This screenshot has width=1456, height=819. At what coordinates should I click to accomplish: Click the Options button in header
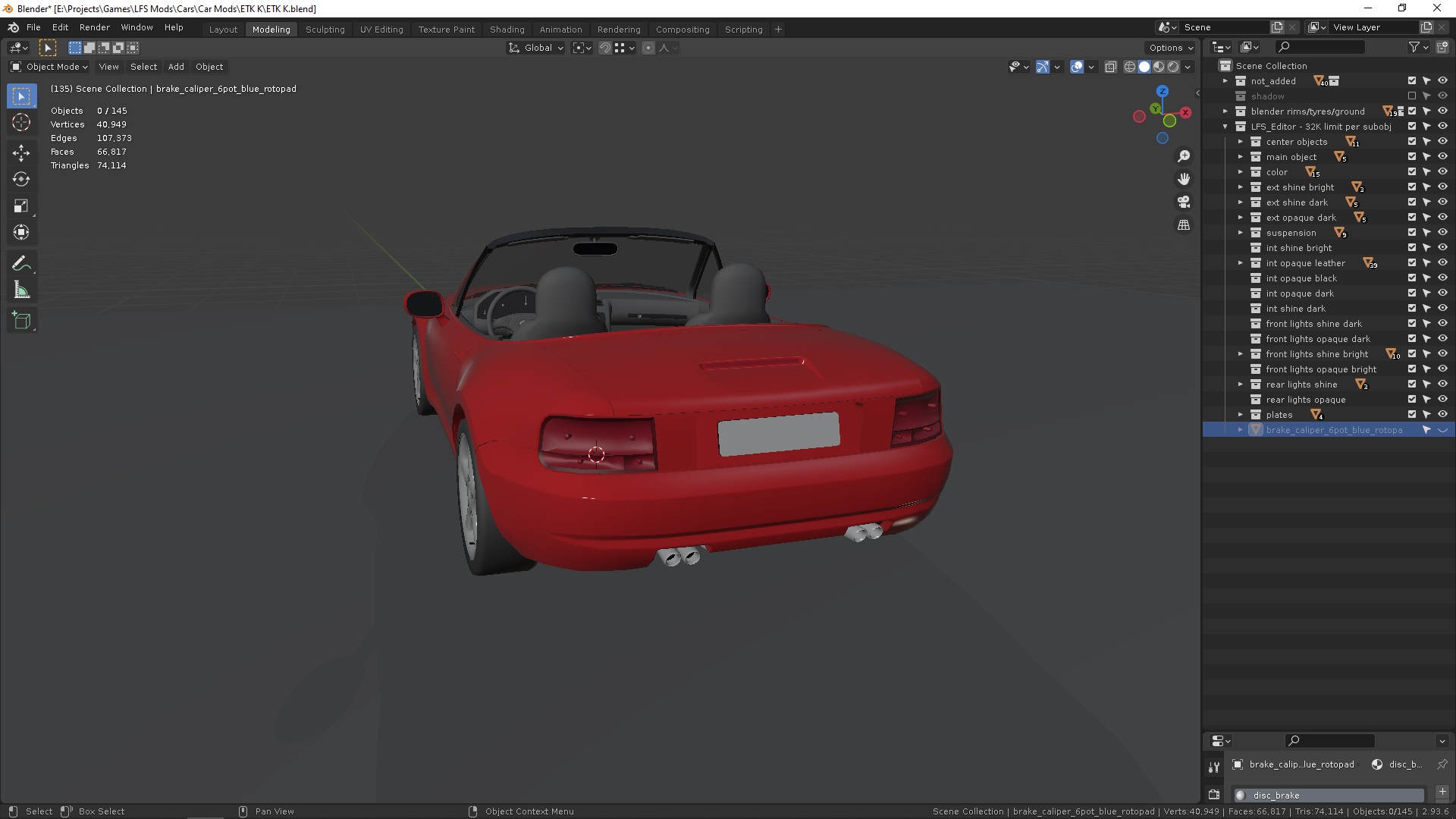click(x=1170, y=48)
